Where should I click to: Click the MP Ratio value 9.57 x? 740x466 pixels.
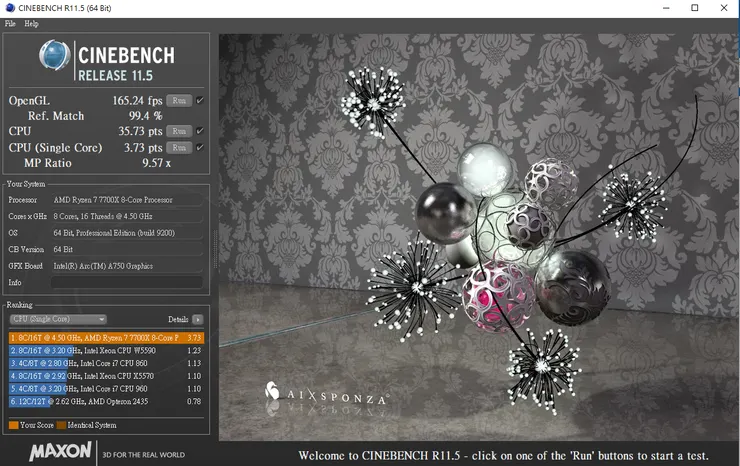tap(156, 163)
